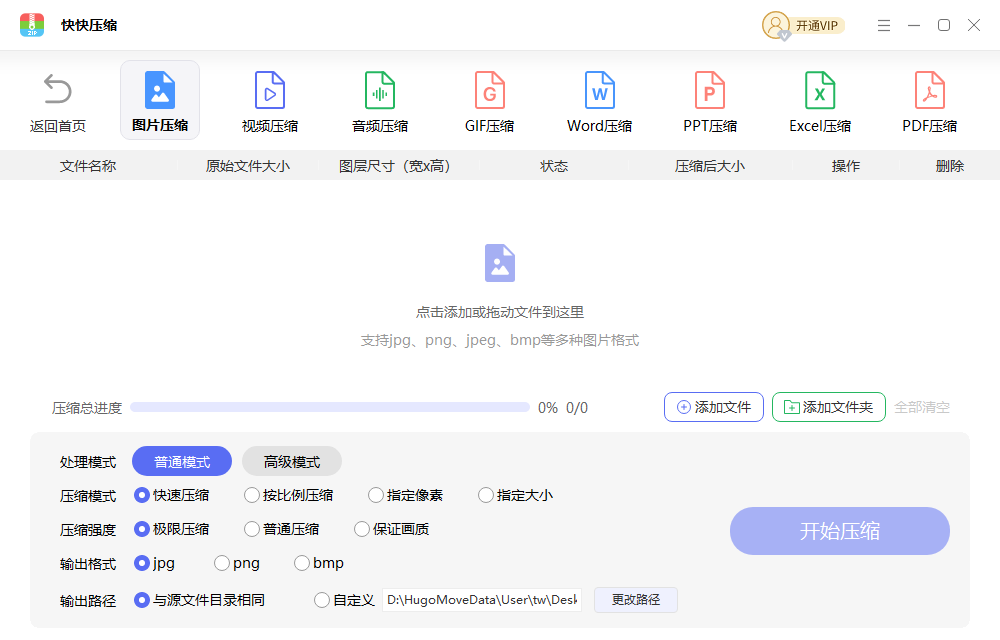Image resolution: width=1000 pixels, height=640 pixels.
Task: Set output format to png
Action: [237, 563]
